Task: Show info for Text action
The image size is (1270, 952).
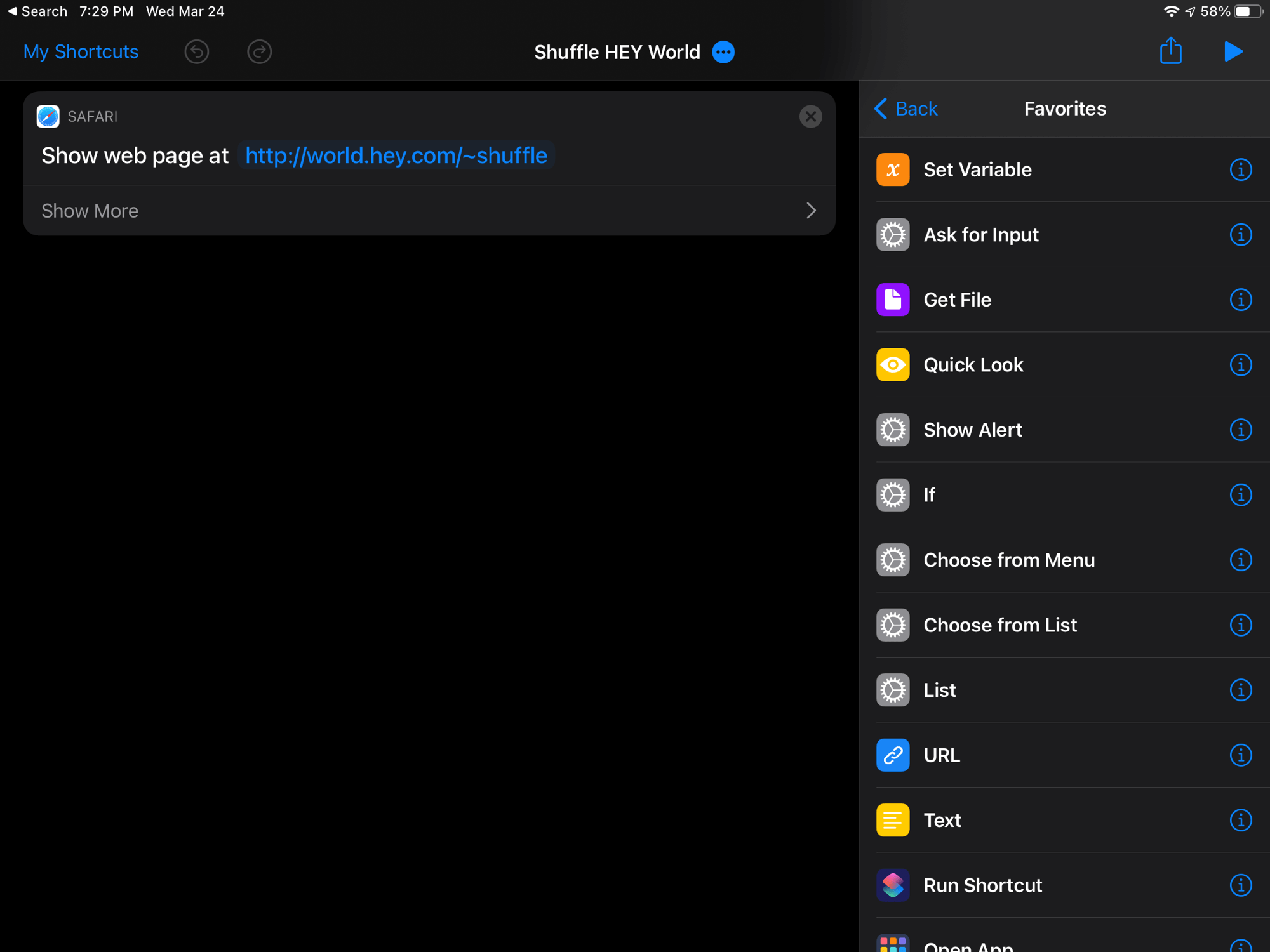Action: tap(1240, 820)
